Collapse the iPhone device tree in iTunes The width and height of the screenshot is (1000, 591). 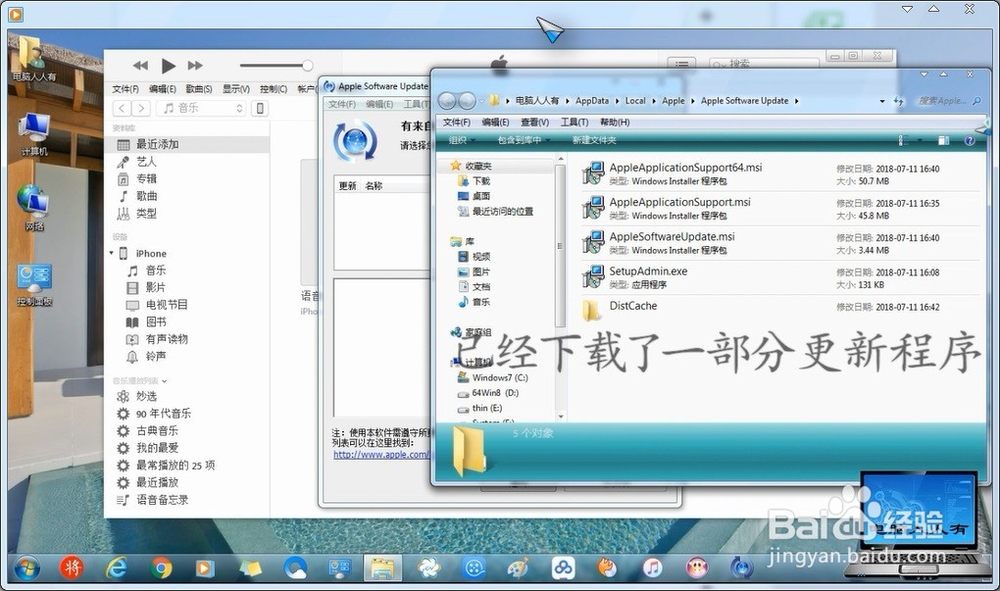[111, 253]
